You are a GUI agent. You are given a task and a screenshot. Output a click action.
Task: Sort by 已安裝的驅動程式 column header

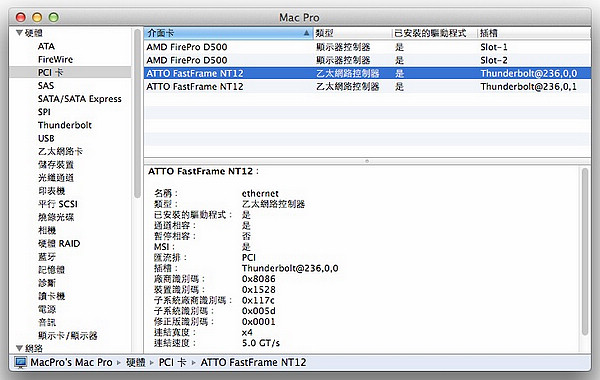(x=434, y=33)
